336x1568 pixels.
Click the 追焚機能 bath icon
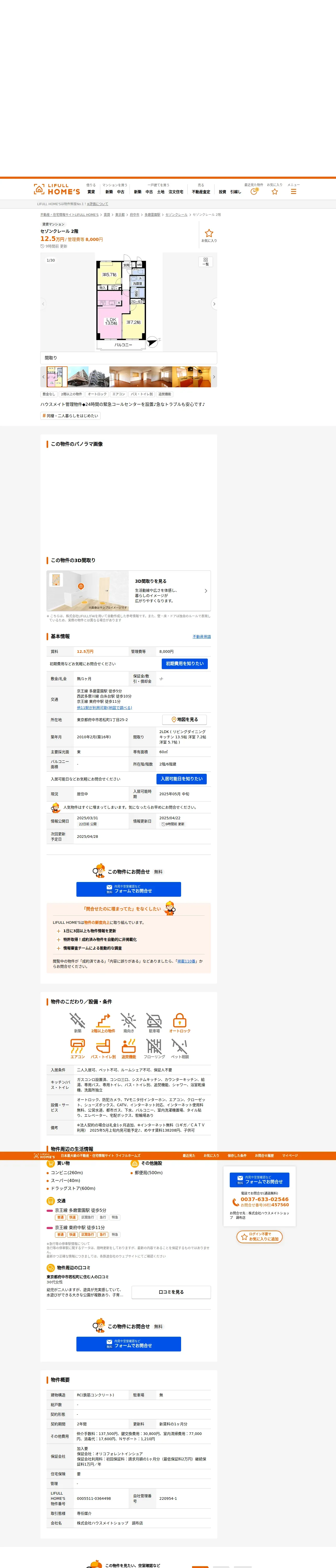[129, 1046]
